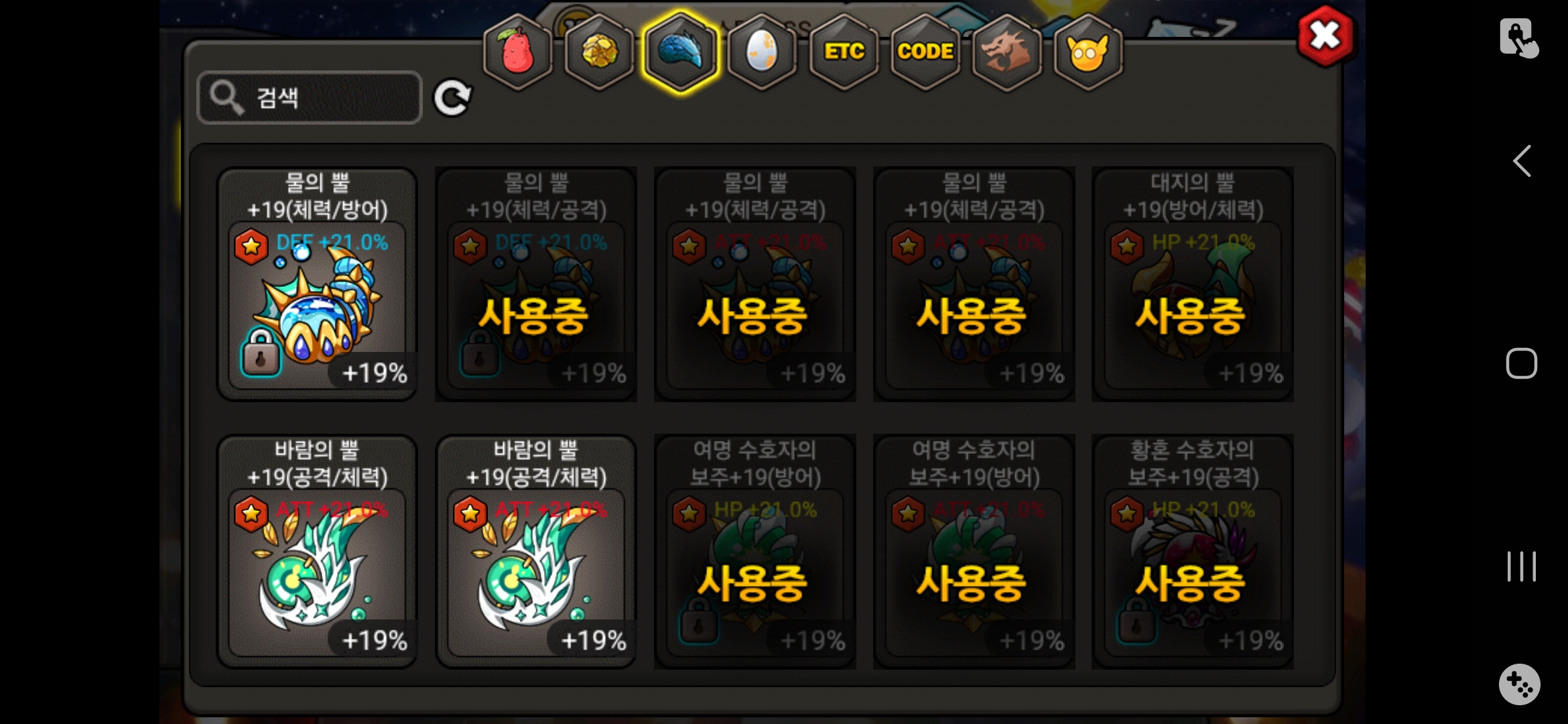This screenshot has height=724, width=1568.
Task: Open the egg category tab
Action: click(762, 52)
